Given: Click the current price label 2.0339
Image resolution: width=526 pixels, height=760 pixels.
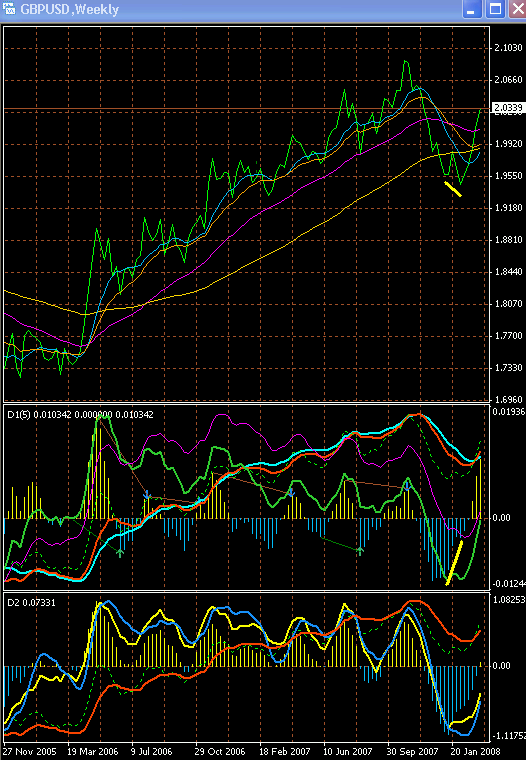Looking at the screenshot, I should point(508,108).
